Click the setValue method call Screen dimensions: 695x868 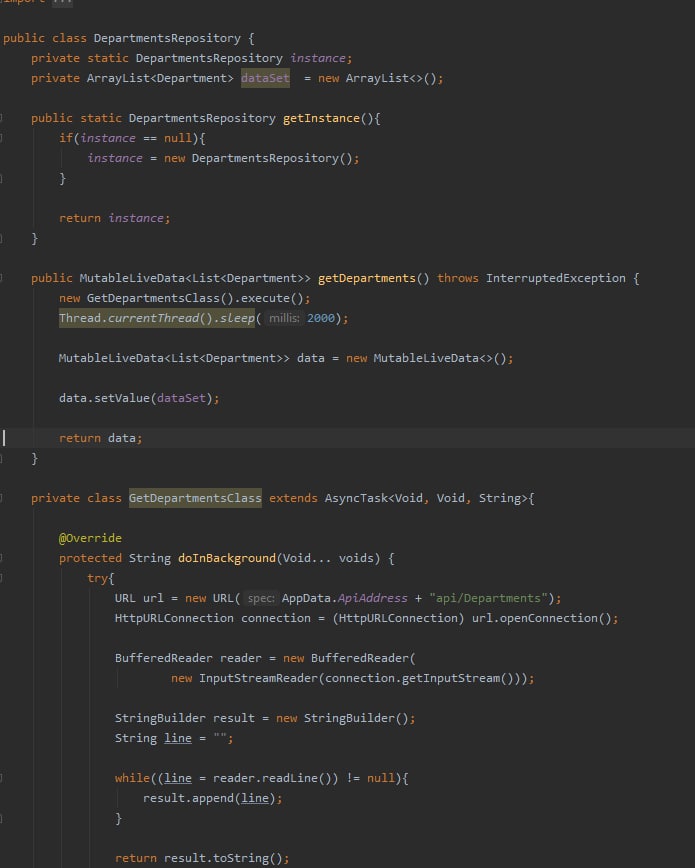click(122, 398)
